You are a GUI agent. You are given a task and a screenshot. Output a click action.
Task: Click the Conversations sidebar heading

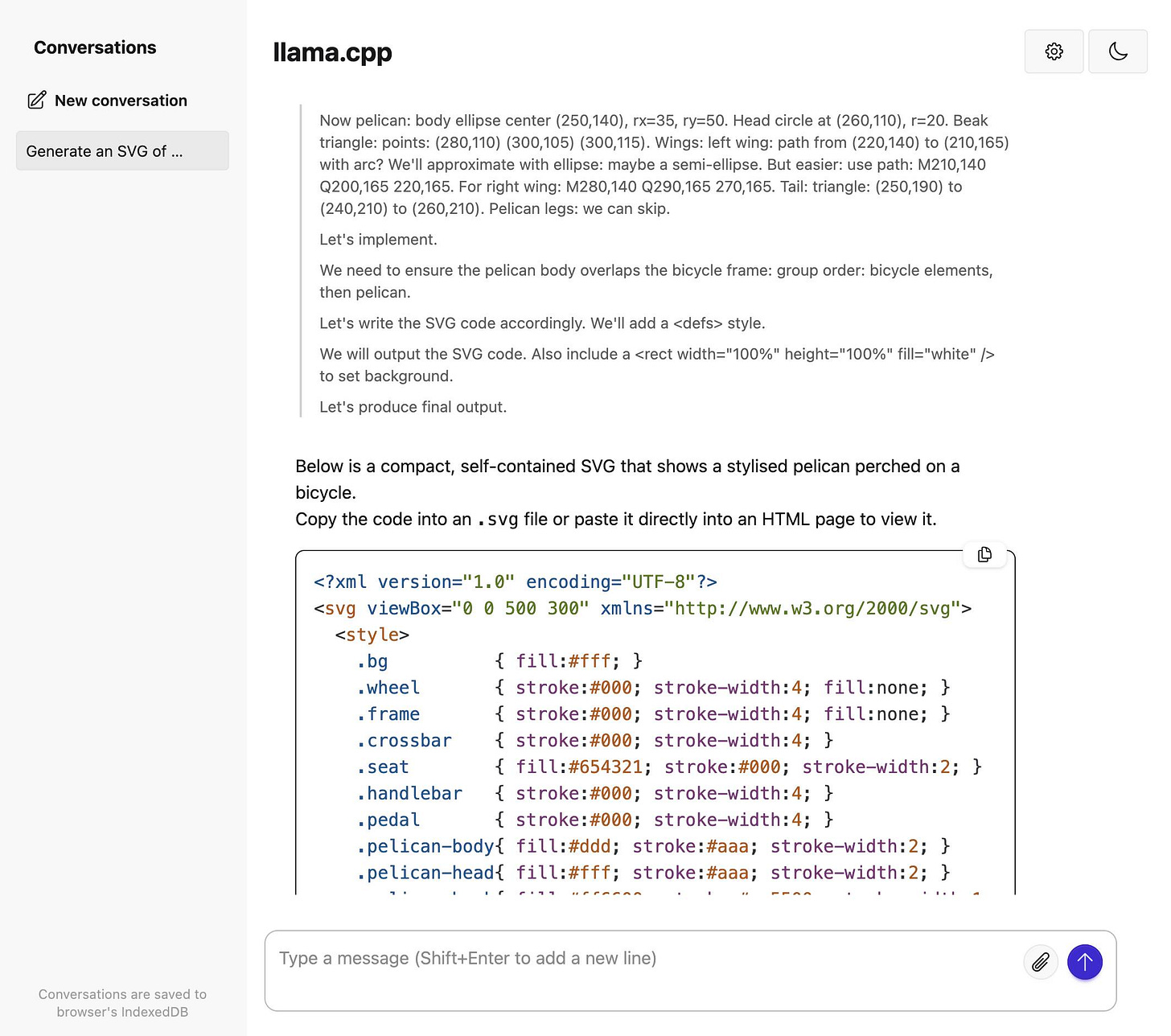coord(95,47)
